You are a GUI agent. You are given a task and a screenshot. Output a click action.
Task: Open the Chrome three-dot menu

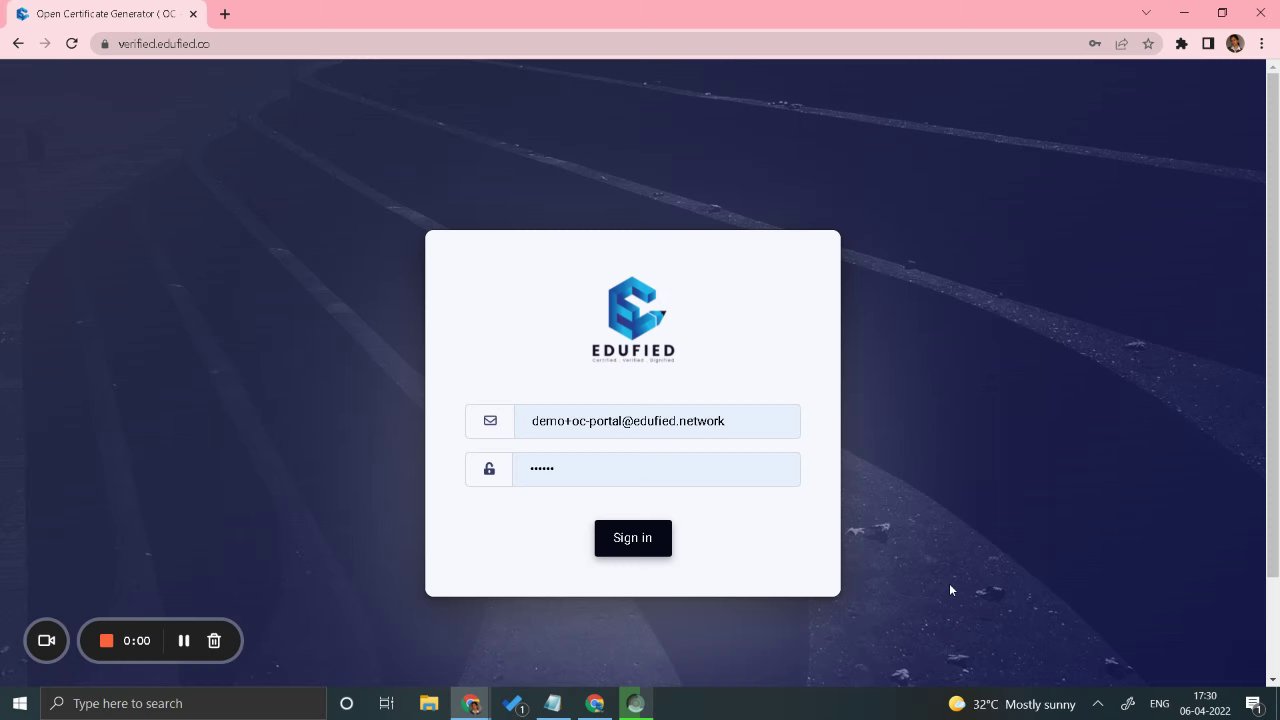pyautogui.click(x=1260, y=44)
